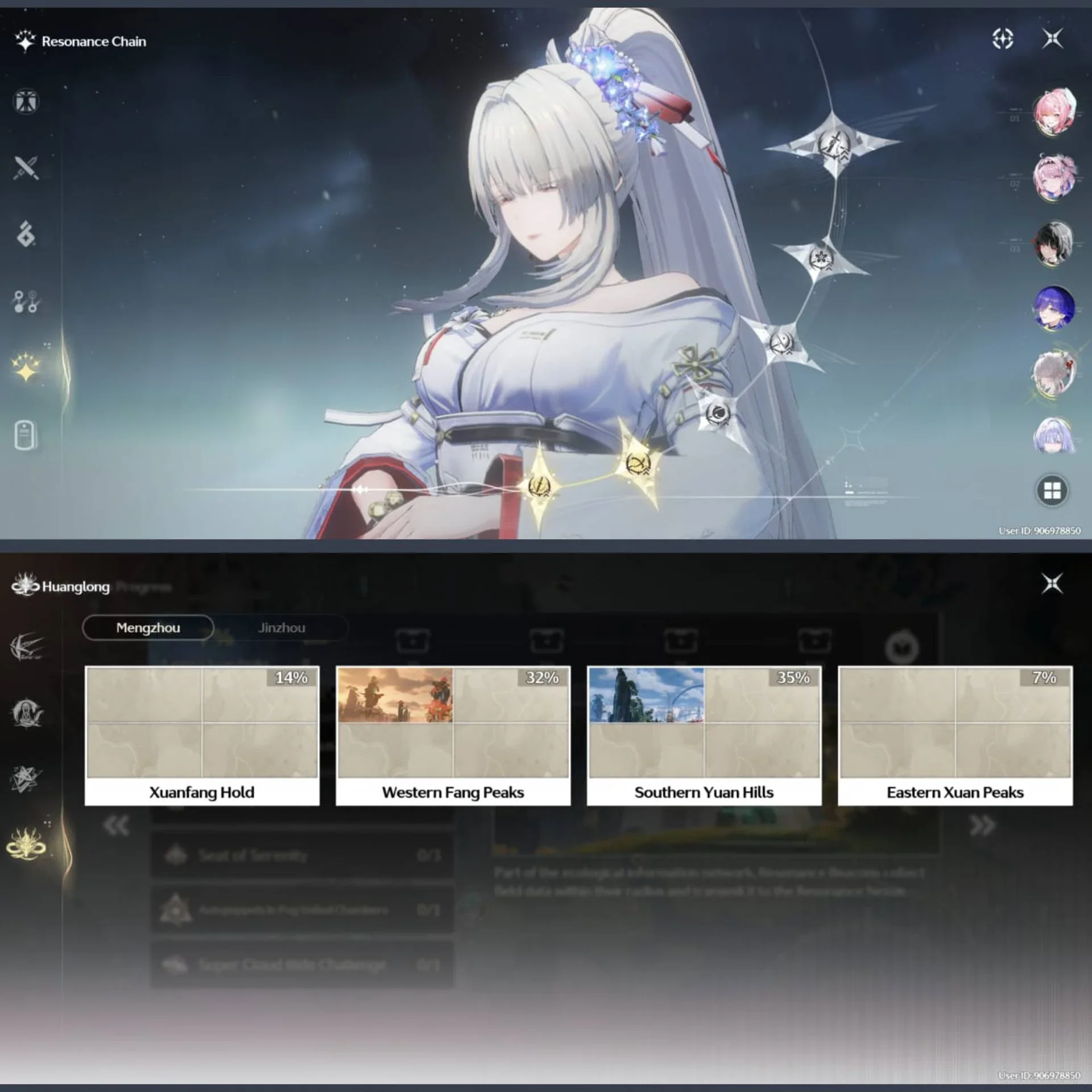
Task: Select the lavender-haired character portrait
Action: (x=1054, y=436)
